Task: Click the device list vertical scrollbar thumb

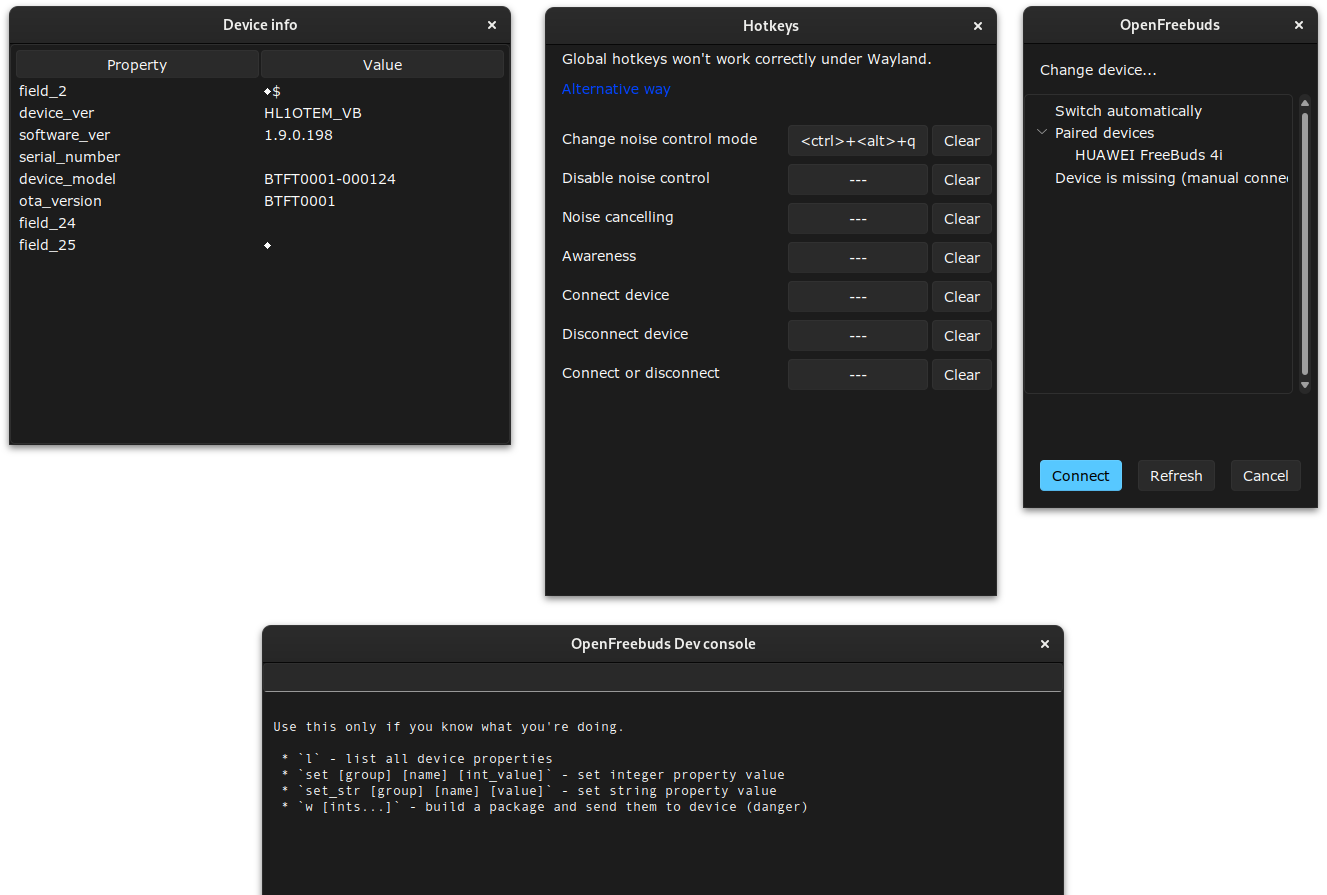Action: [1304, 243]
